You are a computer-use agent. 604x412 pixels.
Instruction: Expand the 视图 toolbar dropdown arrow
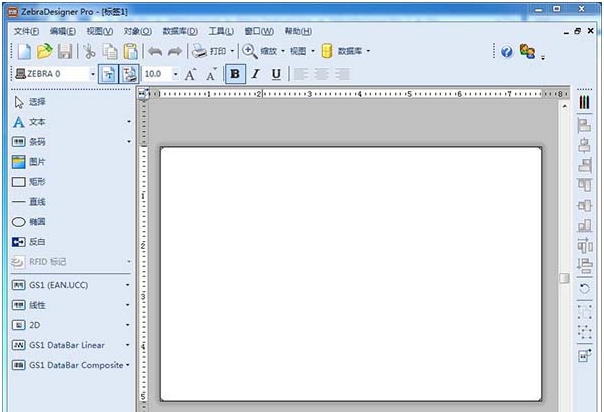tap(313, 51)
